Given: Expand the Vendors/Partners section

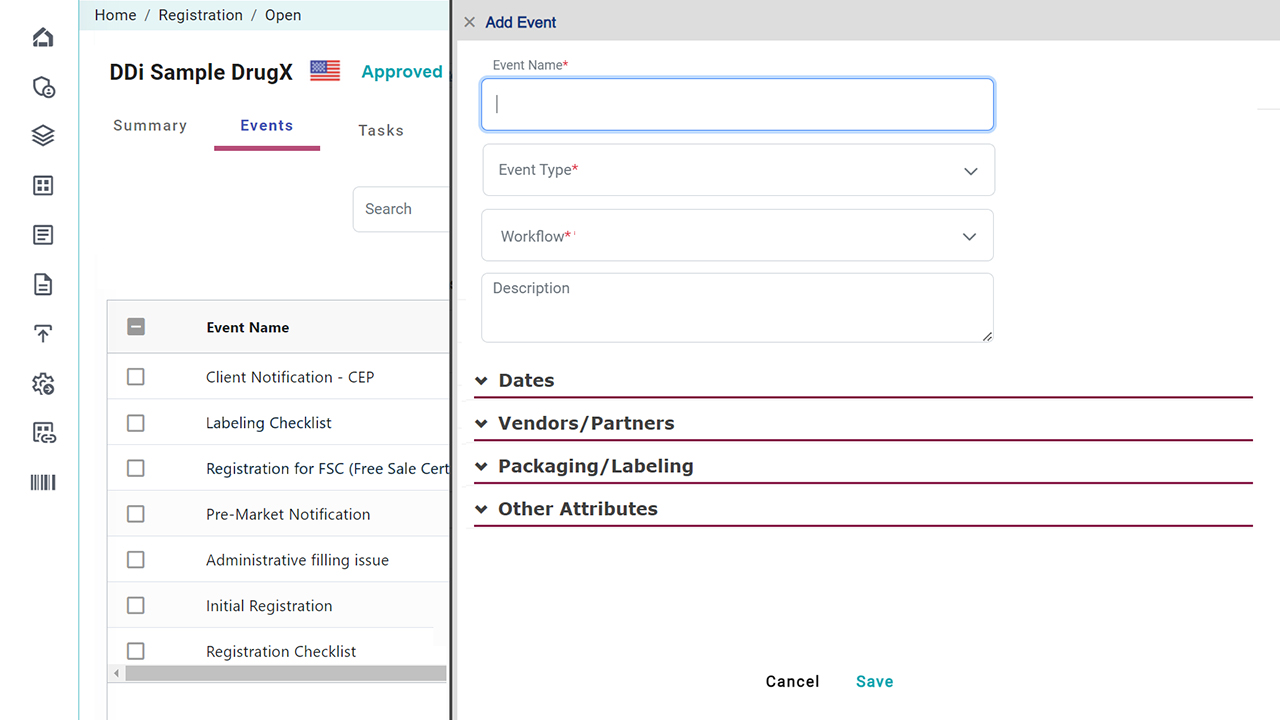Looking at the screenshot, I should point(586,424).
